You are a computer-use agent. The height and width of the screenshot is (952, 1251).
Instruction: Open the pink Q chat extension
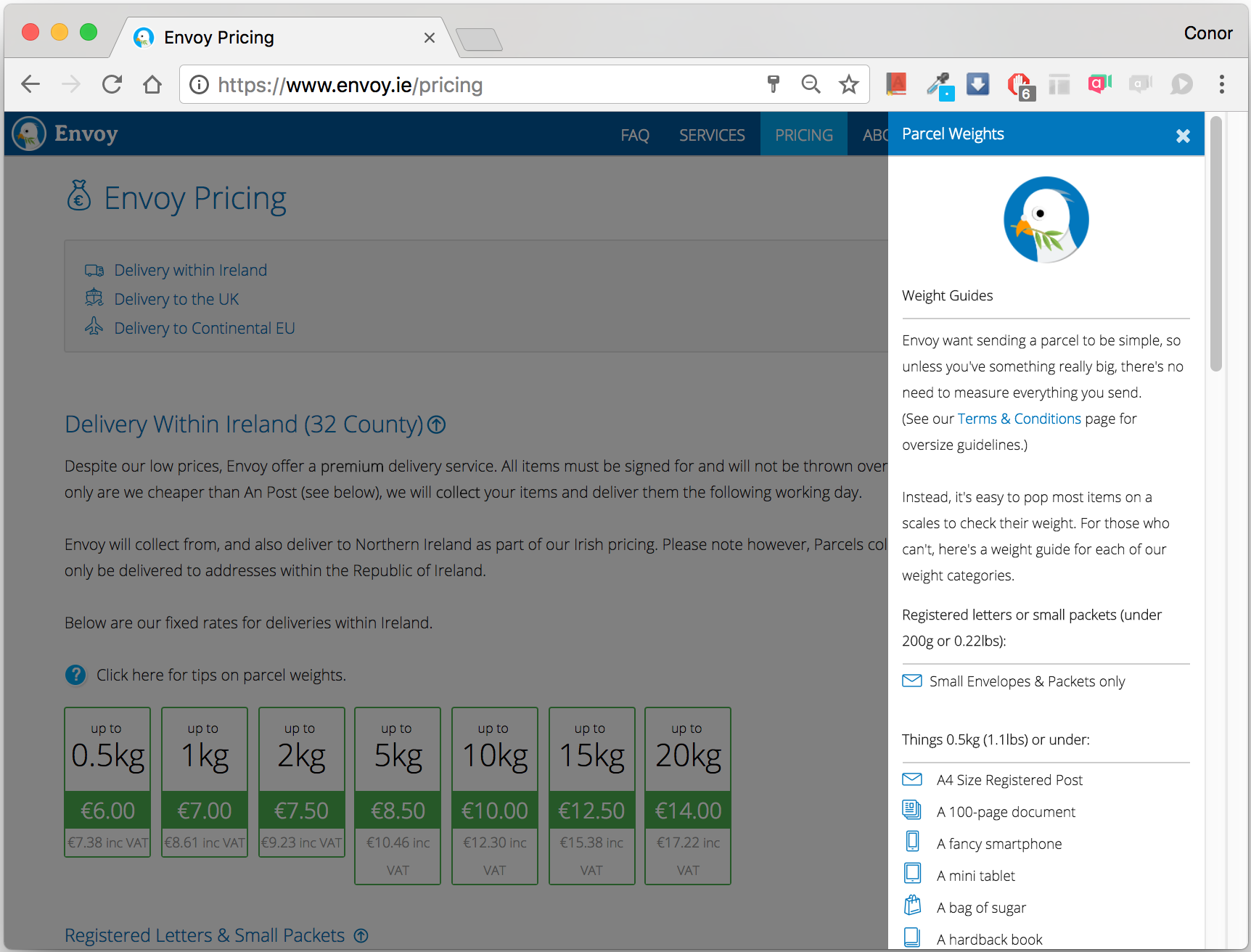(x=1099, y=84)
